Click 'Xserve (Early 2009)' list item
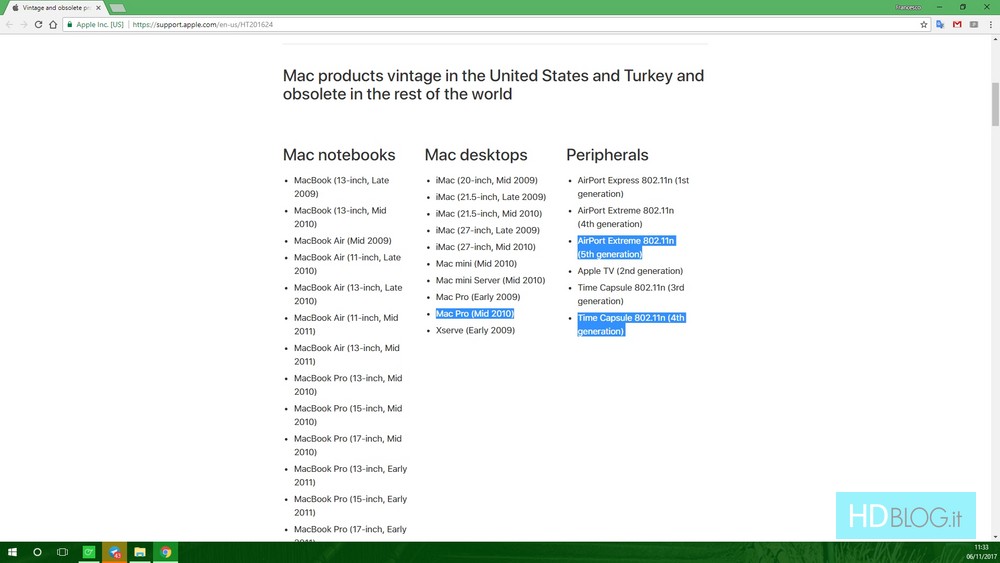1000x563 pixels. [x=475, y=330]
